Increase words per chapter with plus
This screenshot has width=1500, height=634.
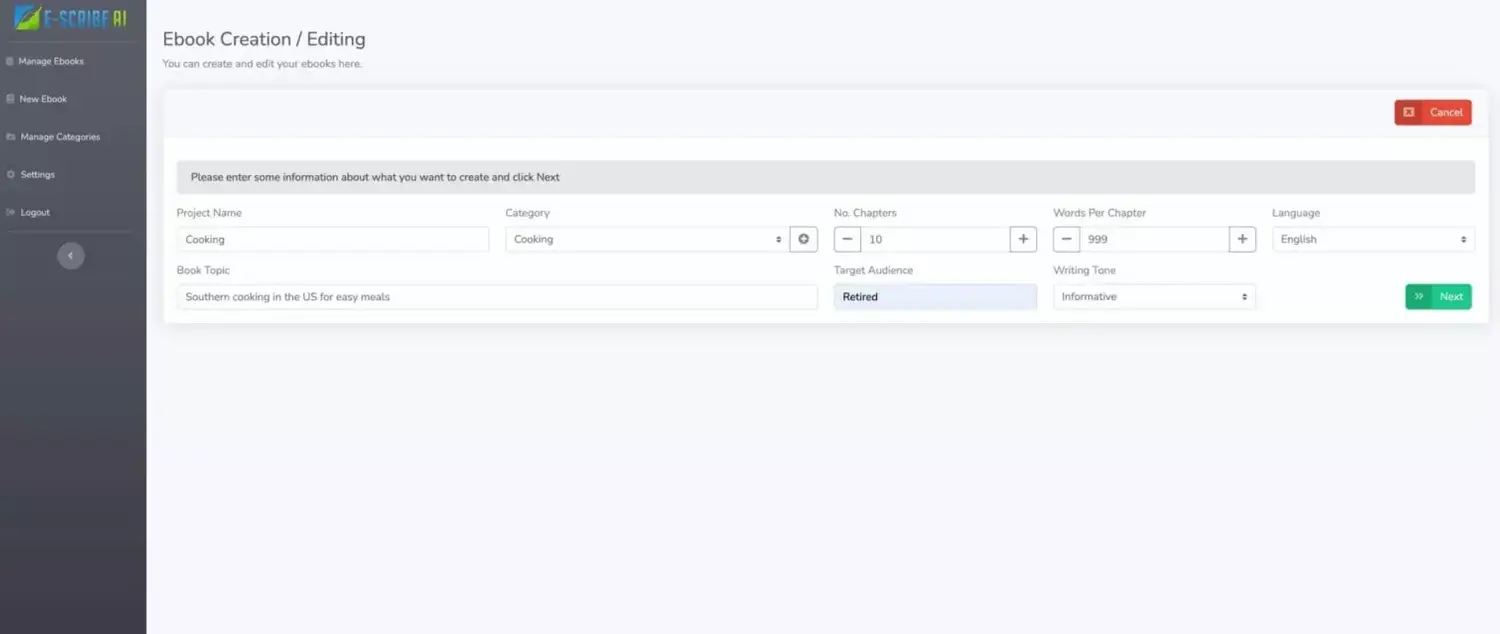click(1242, 239)
